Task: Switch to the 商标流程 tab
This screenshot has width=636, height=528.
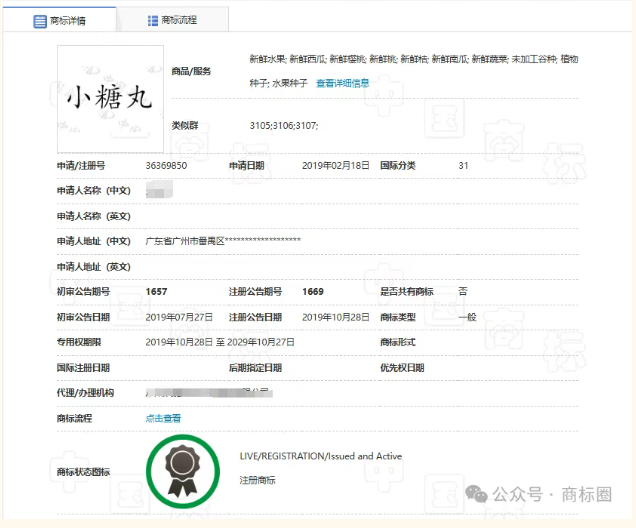Action: pyautogui.click(x=174, y=20)
